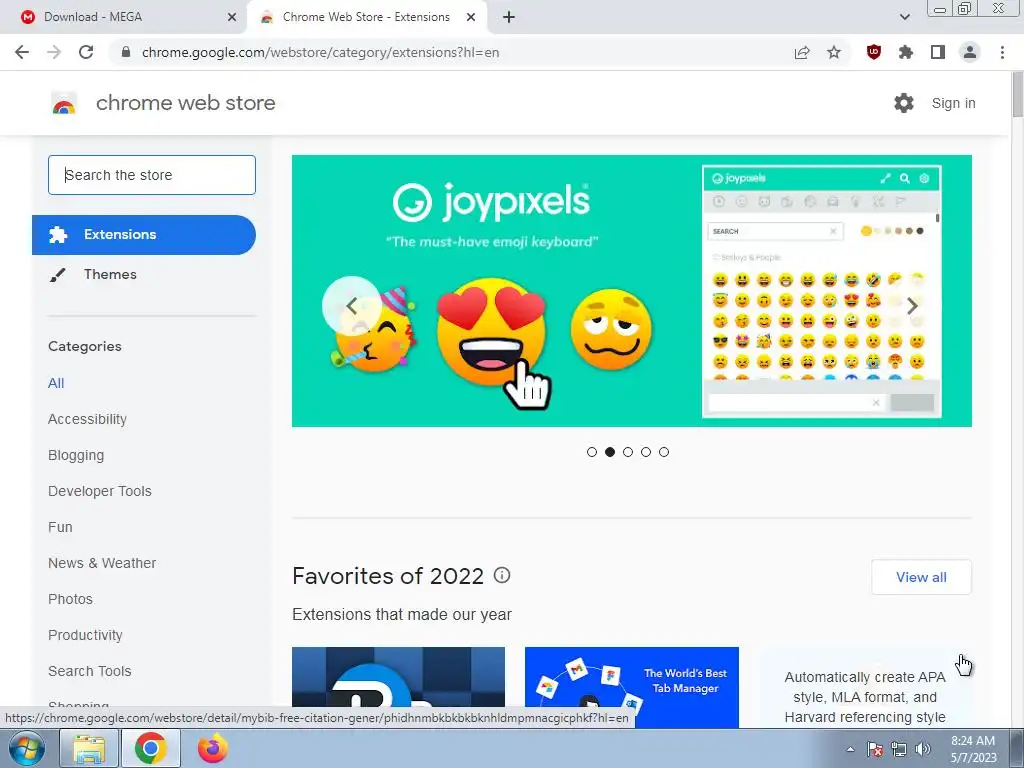Open a new tab
The height and width of the screenshot is (768, 1024).
[509, 17]
